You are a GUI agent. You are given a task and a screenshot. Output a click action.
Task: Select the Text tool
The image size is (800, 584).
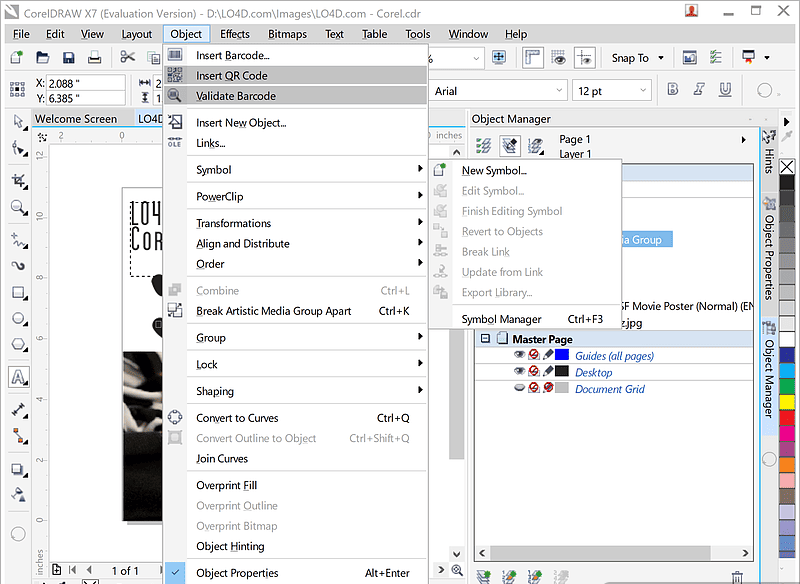[x=18, y=377]
